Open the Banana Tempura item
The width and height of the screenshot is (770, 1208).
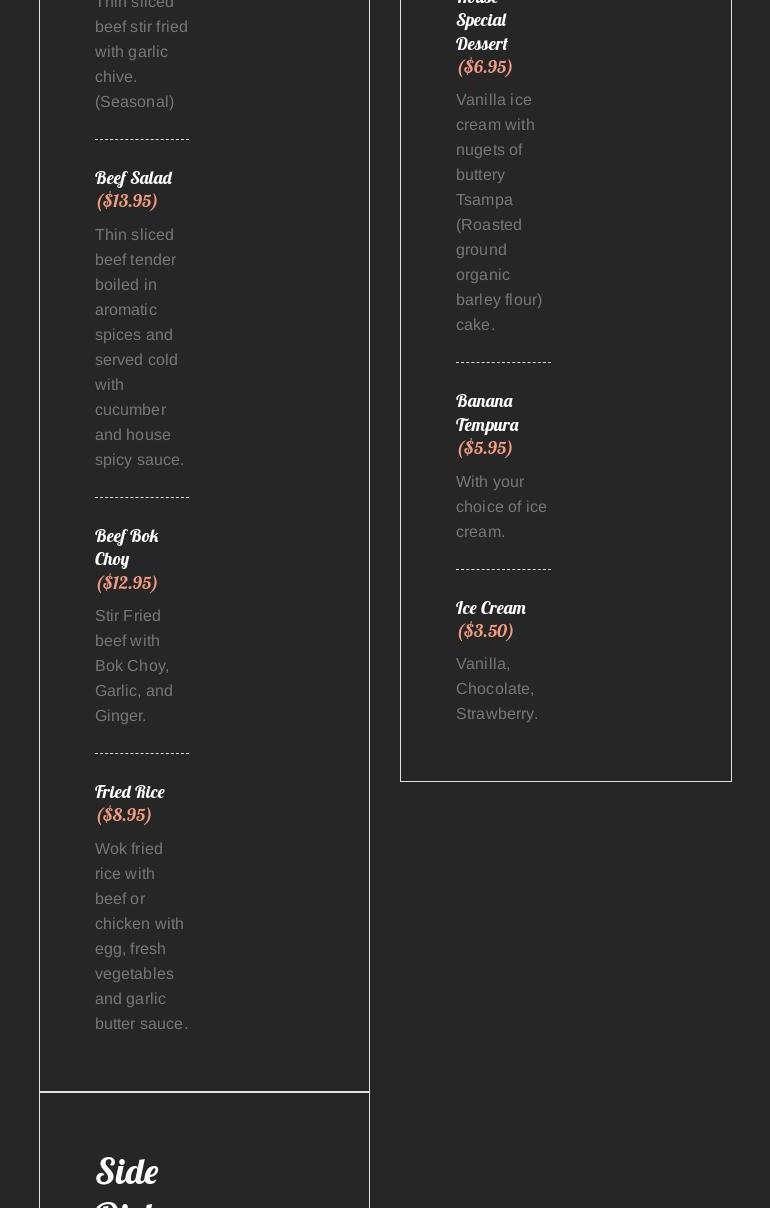[x=487, y=412]
